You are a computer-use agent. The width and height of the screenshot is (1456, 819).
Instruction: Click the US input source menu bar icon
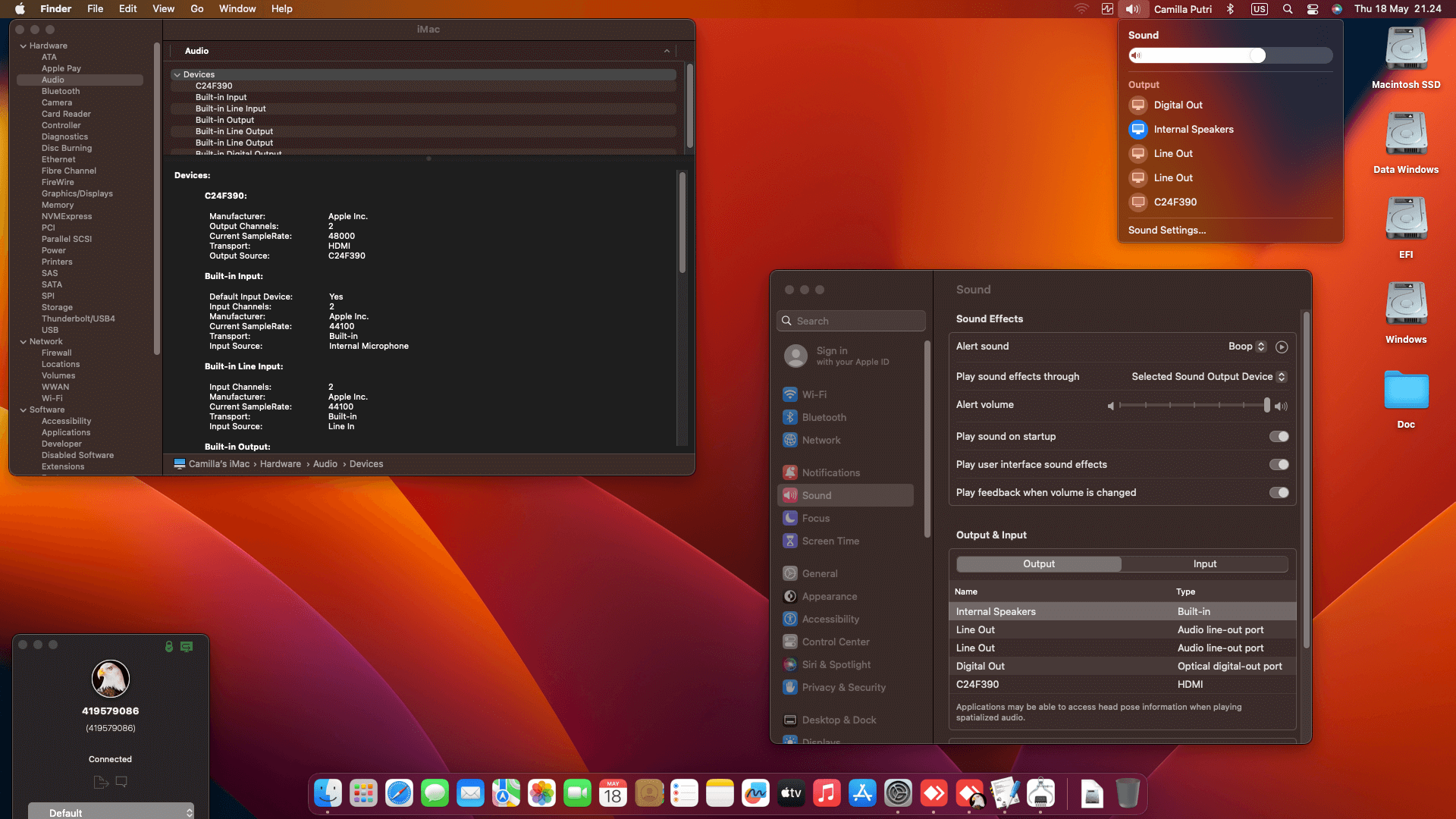(1260, 9)
